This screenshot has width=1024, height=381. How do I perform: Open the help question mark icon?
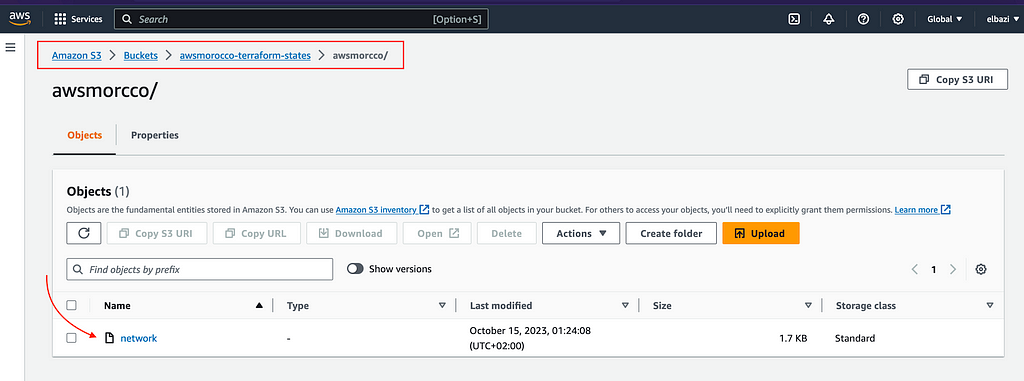pyautogui.click(x=863, y=19)
